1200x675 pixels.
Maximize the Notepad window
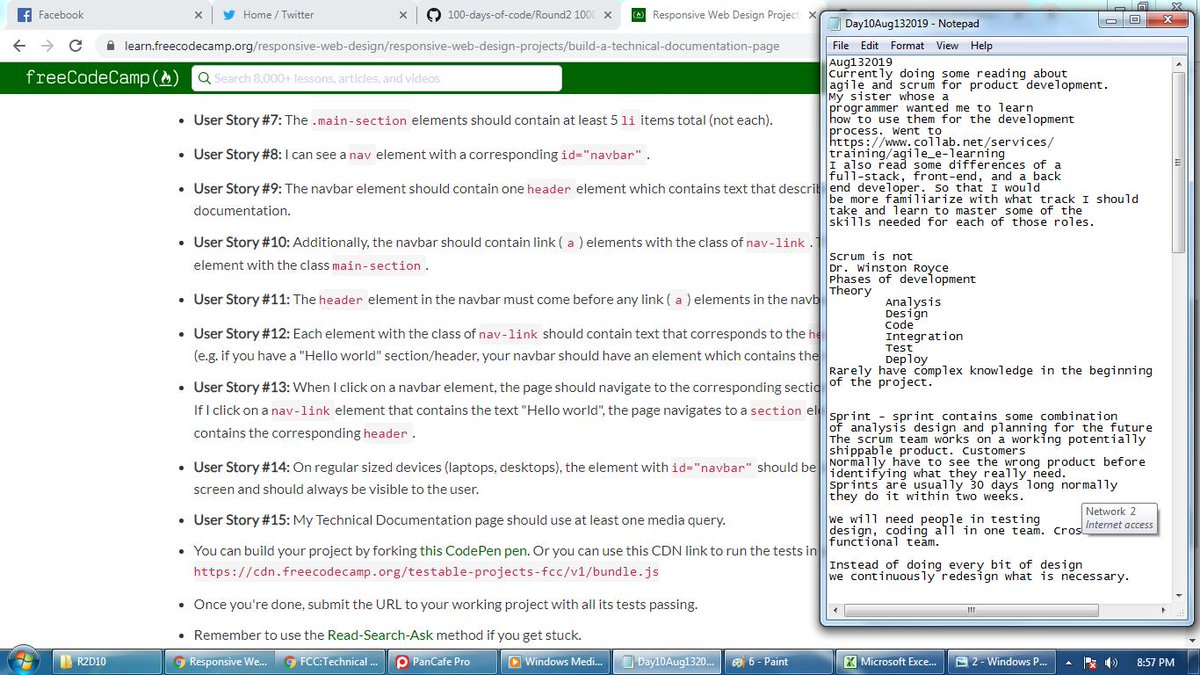pos(1136,20)
